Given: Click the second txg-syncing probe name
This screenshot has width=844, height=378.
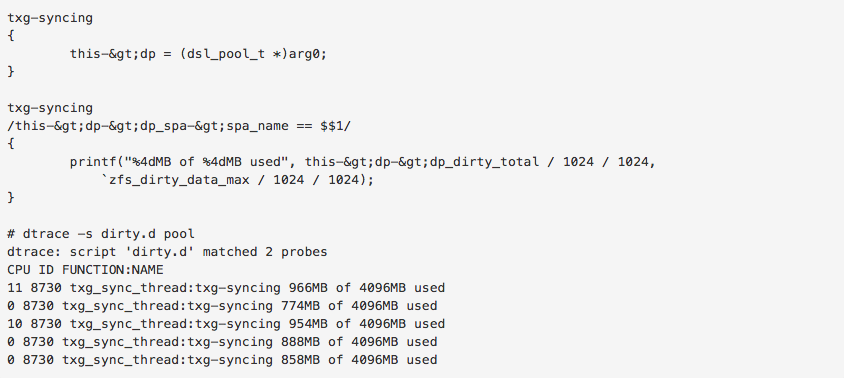Looking at the screenshot, I should click(x=50, y=108).
